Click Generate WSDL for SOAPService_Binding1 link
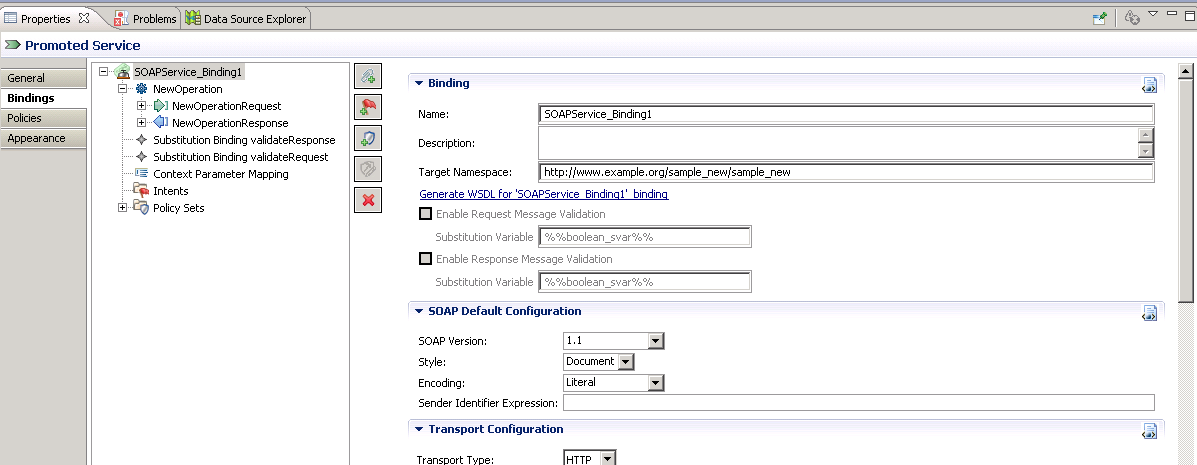The width and height of the screenshot is (1197, 465). pyautogui.click(x=543, y=194)
